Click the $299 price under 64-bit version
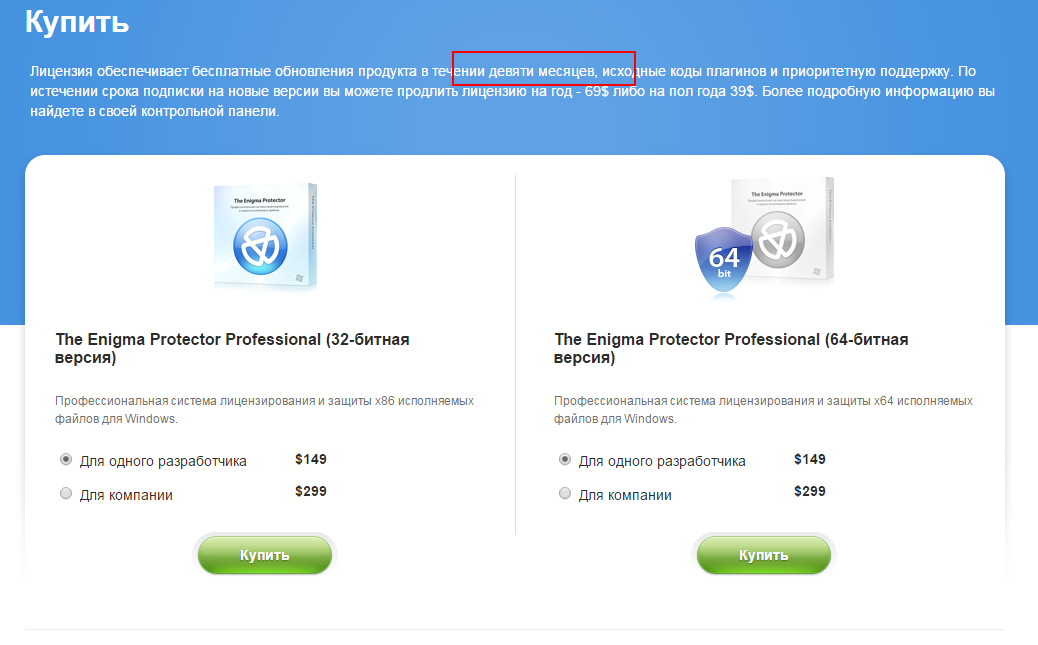 [810, 491]
